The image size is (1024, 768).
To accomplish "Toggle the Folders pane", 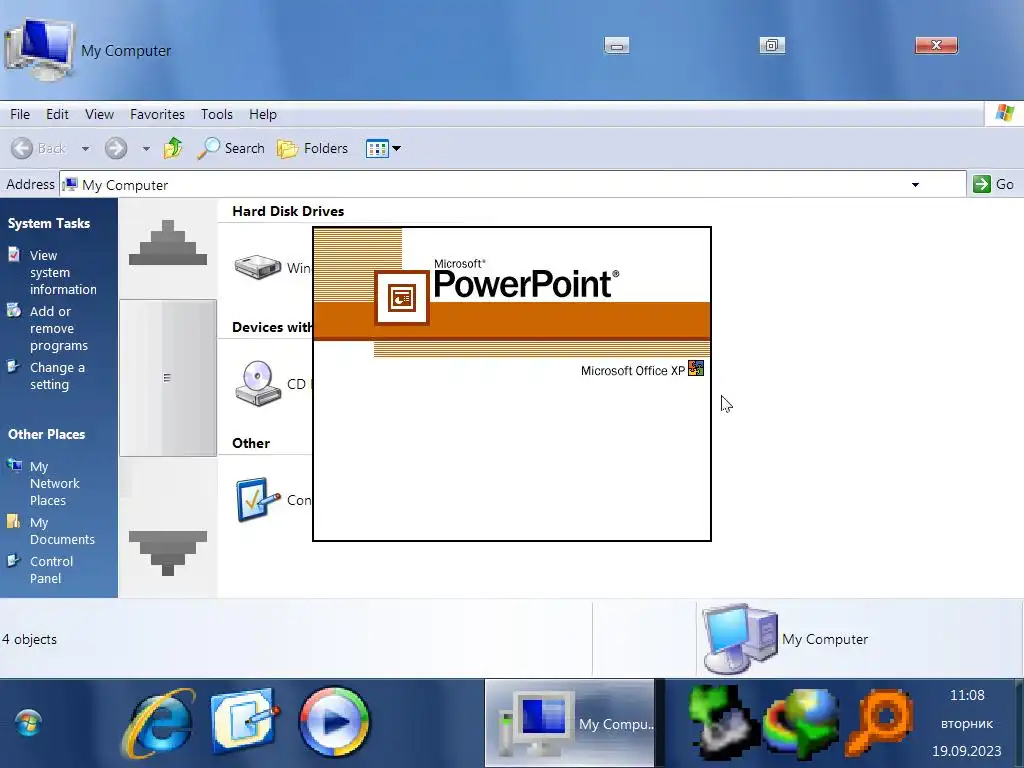I will tap(312, 148).
